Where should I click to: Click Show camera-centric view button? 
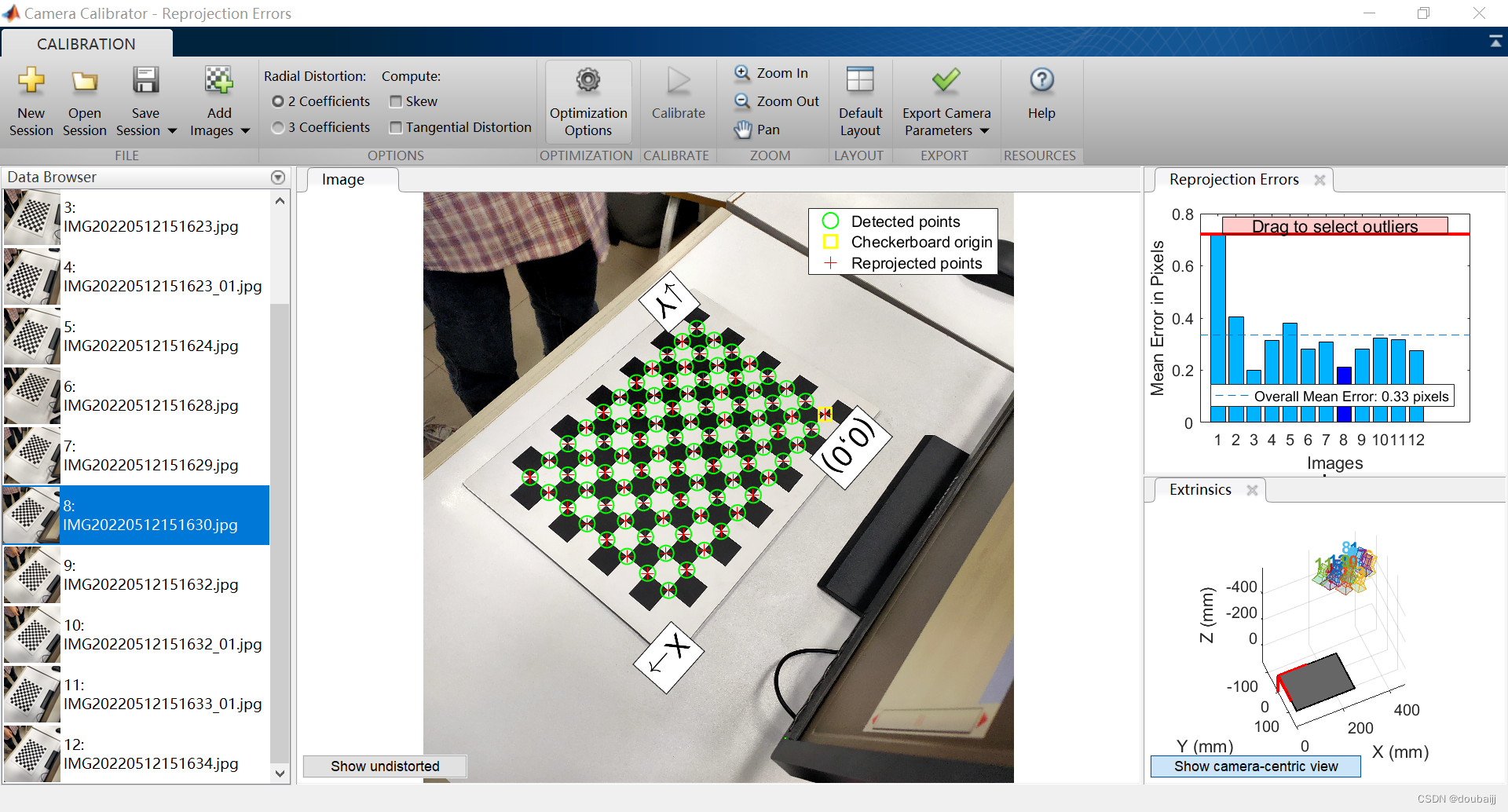click(x=1256, y=766)
